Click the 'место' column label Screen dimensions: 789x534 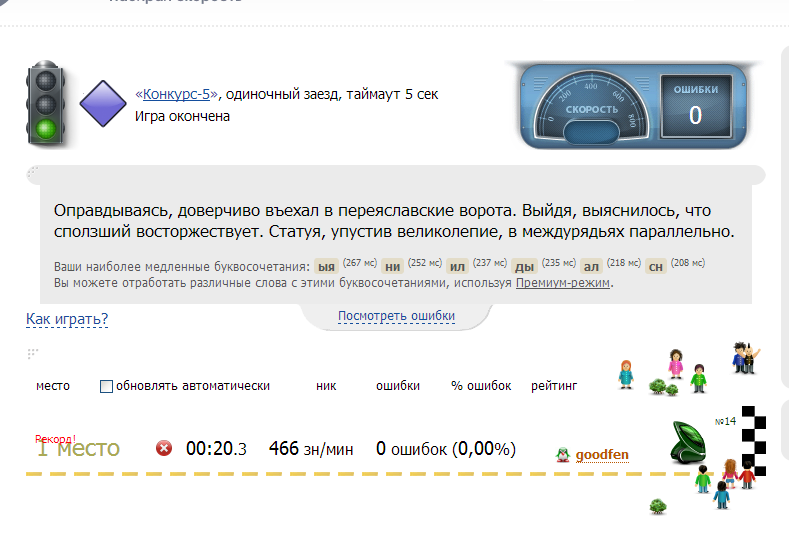(53, 386)
